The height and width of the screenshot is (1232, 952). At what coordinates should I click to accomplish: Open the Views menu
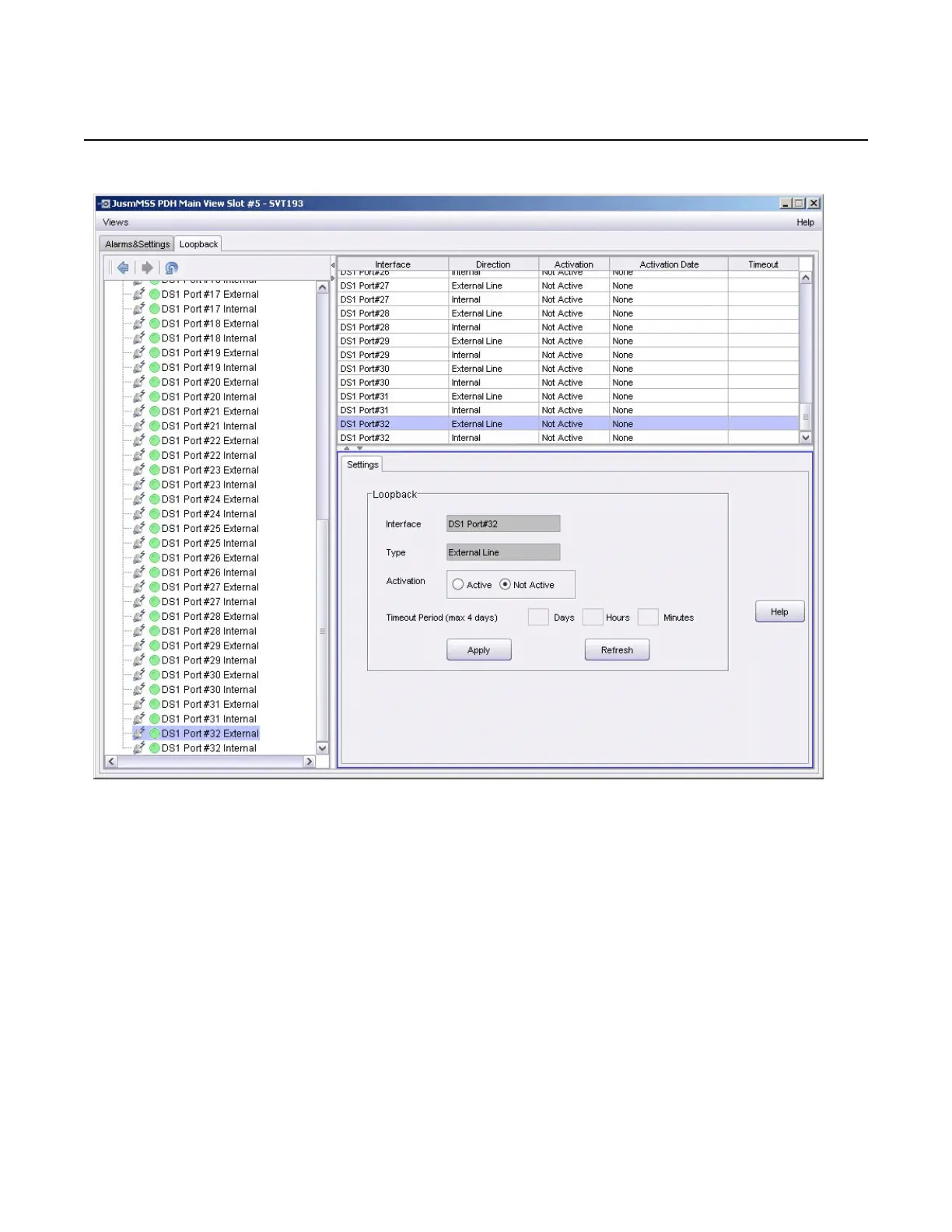(115, 222)
